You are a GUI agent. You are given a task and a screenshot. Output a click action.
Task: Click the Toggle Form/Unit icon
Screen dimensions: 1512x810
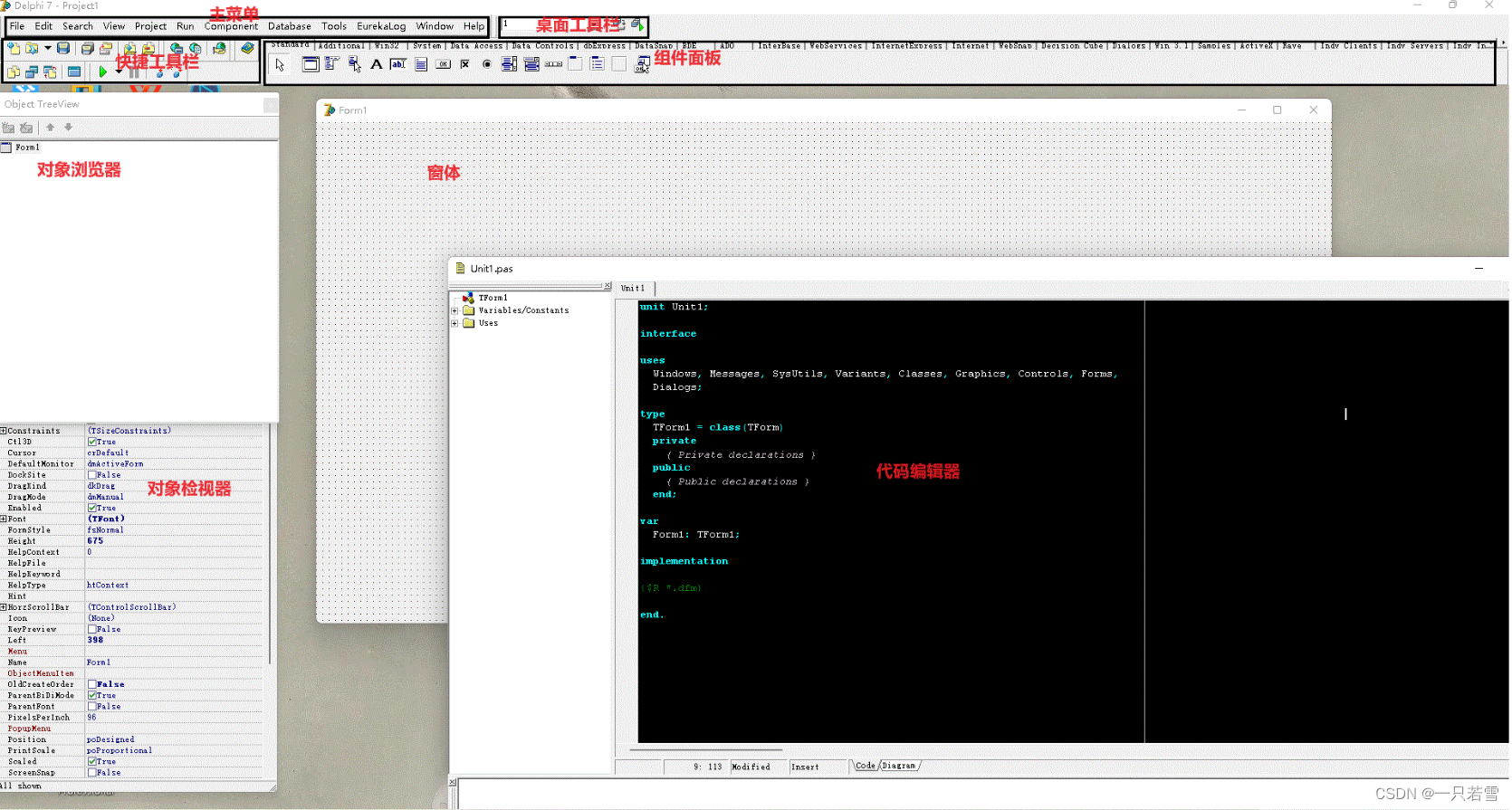point(50,71)
